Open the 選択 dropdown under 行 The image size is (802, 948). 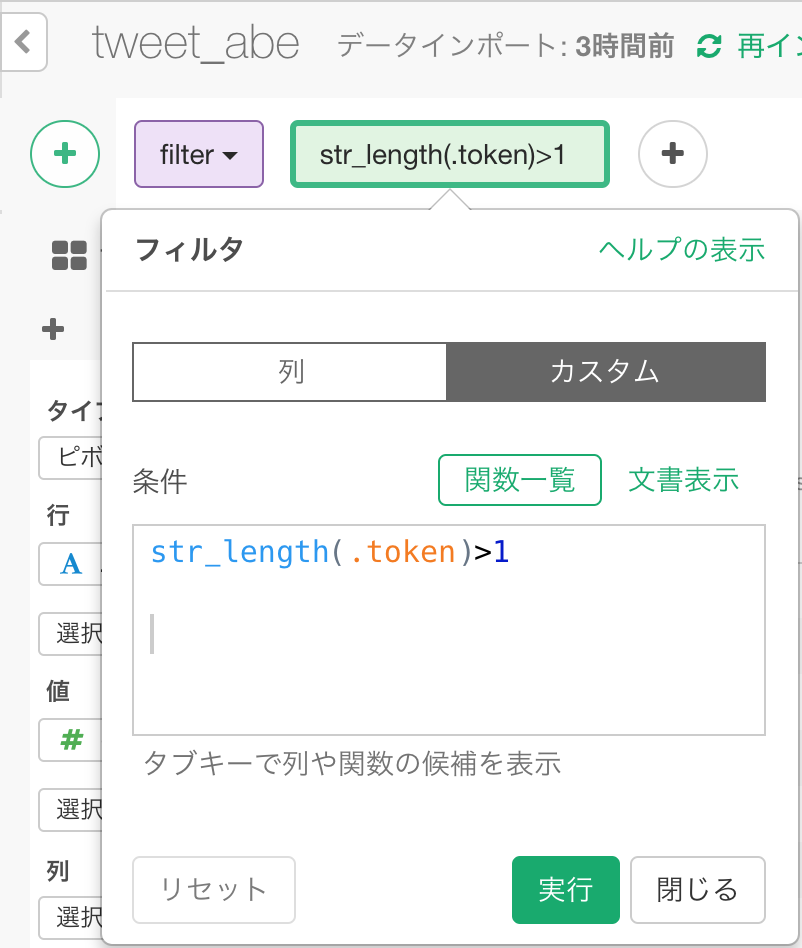click(71, 634)
